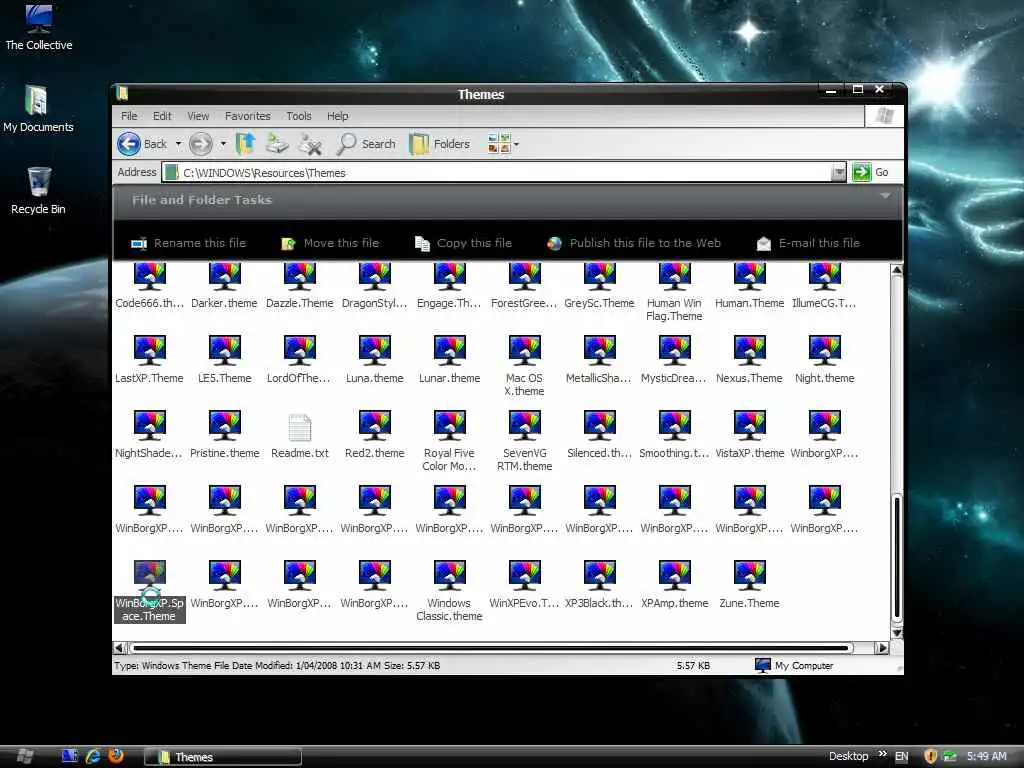Click the horizontal scrollbar left arrow
This screenshot has height=768, width=1024.
point(120,648)
